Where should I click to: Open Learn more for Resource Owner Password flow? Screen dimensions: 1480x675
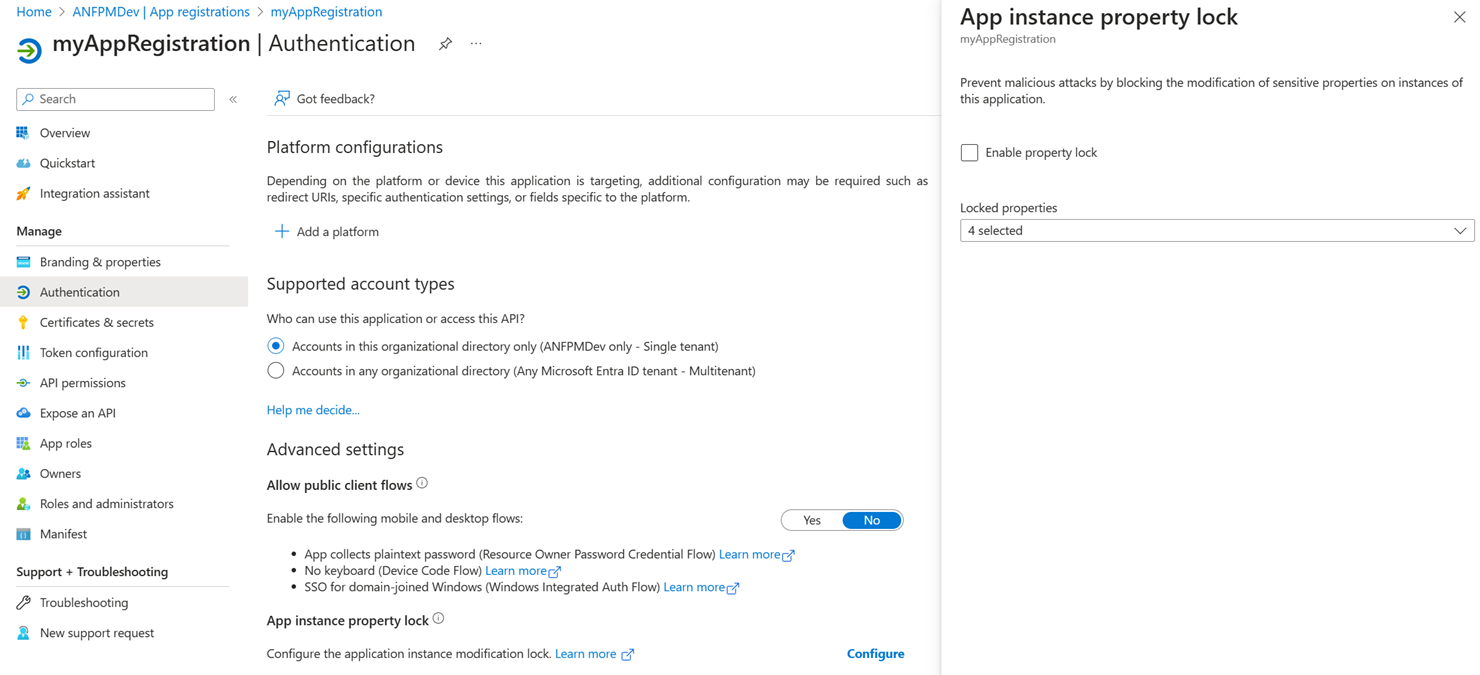(x=757, y=554)
